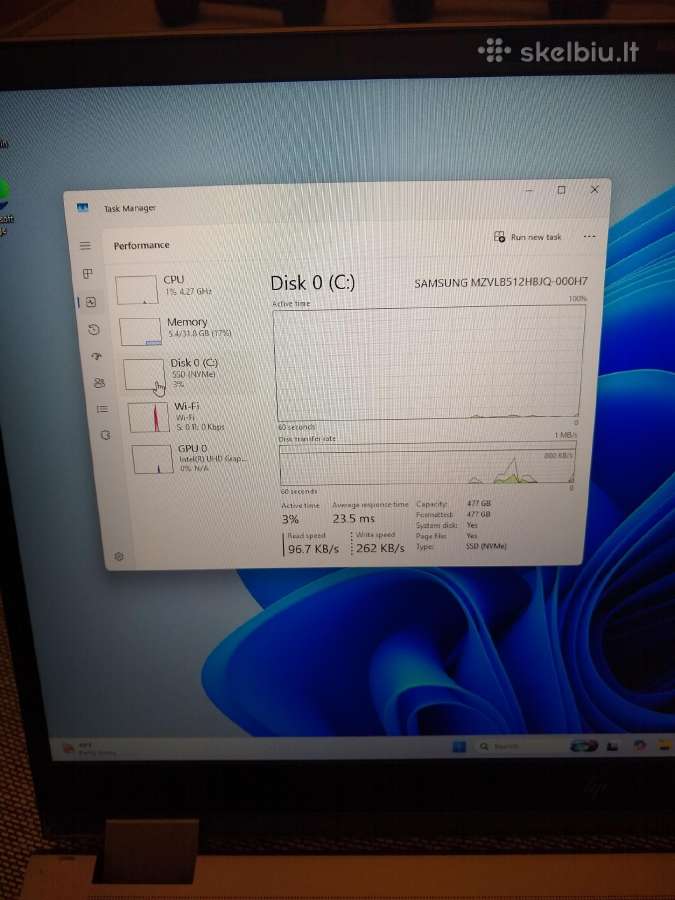The image size is (675, 900).
Task: Click the 96.7 KB/s read speed value
Action: 313,549
